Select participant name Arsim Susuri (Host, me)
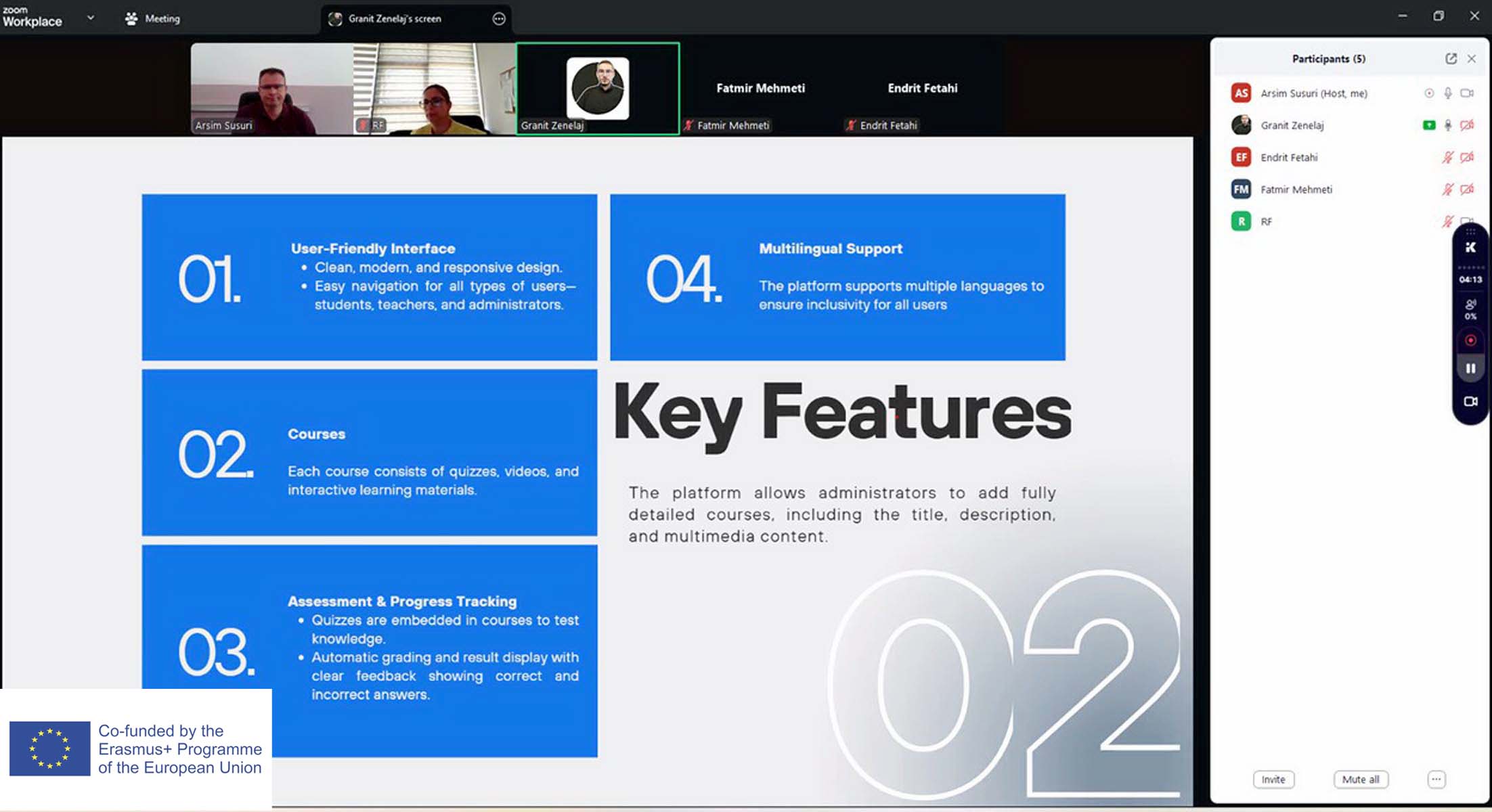1492x812 pixels. tap(1313, 93)
